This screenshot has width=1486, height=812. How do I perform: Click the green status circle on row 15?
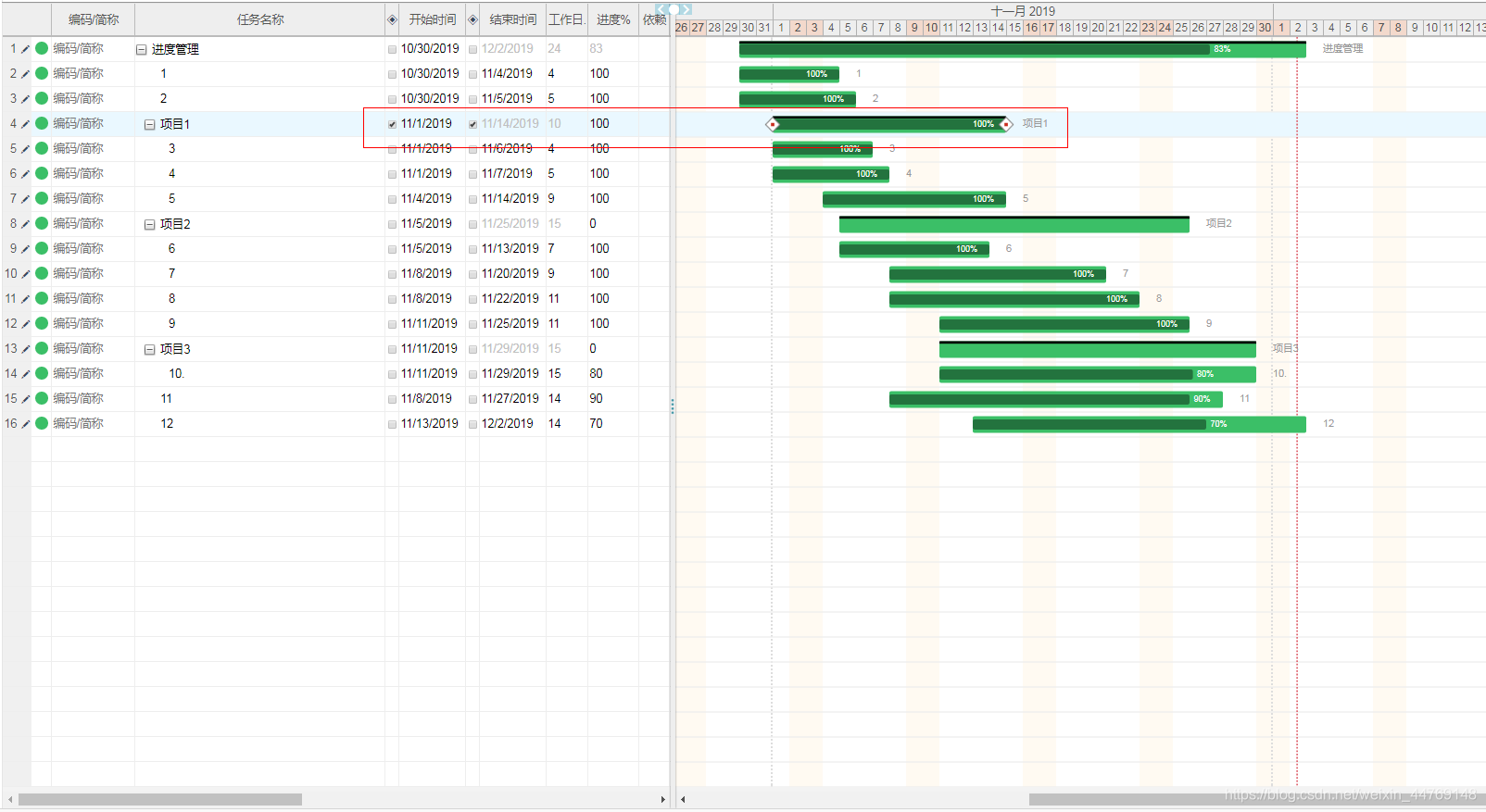tap(42, 398)
